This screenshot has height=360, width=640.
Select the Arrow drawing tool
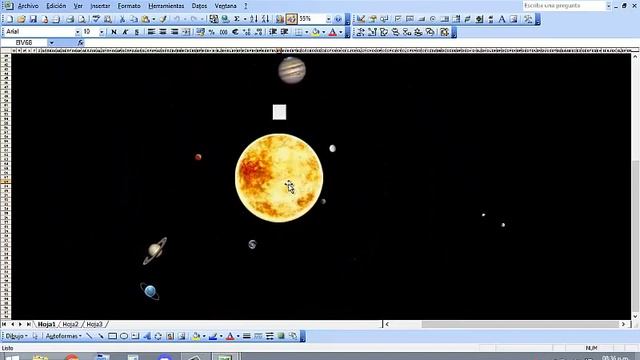[x=100, y=336]
